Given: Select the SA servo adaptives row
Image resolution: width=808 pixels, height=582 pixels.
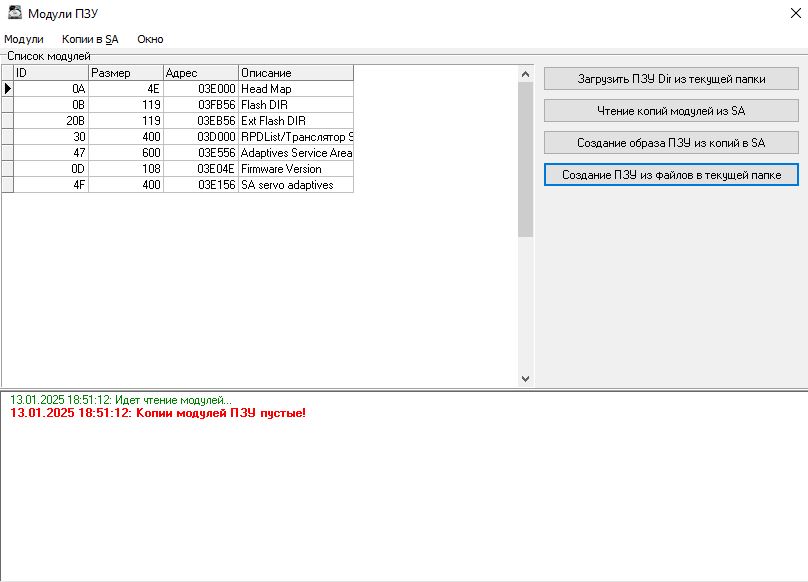Looking at the screenshot, I should tap(178, 185).
